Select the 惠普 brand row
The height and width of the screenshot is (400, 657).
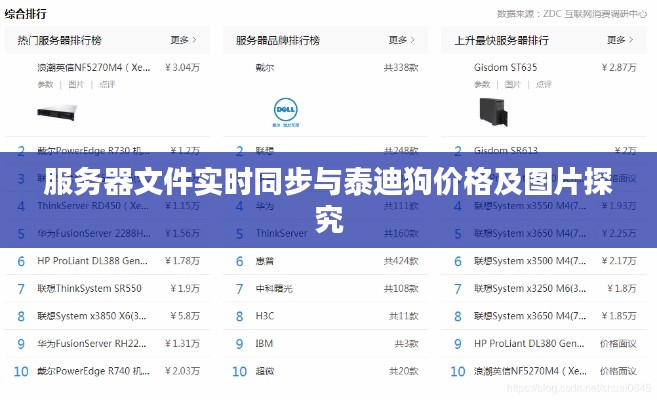[x=326, y=261]
